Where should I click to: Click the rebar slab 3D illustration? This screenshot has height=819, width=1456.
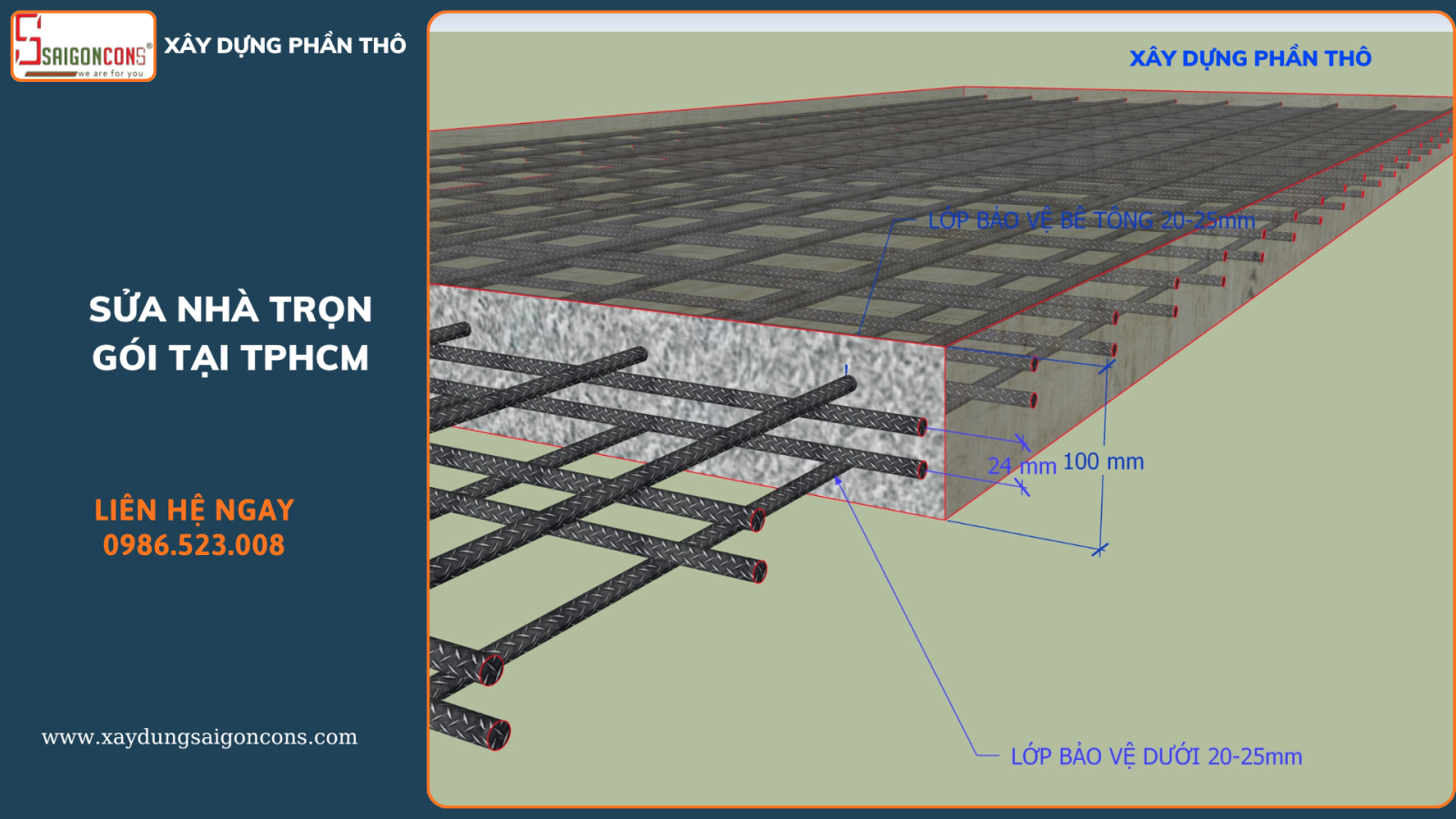(941, 409)
